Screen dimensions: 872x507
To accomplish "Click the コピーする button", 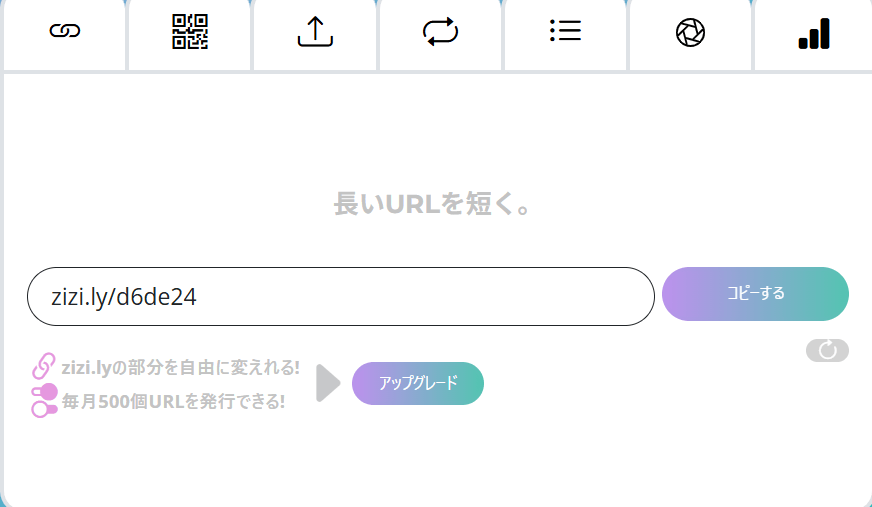I will [755, 294].
